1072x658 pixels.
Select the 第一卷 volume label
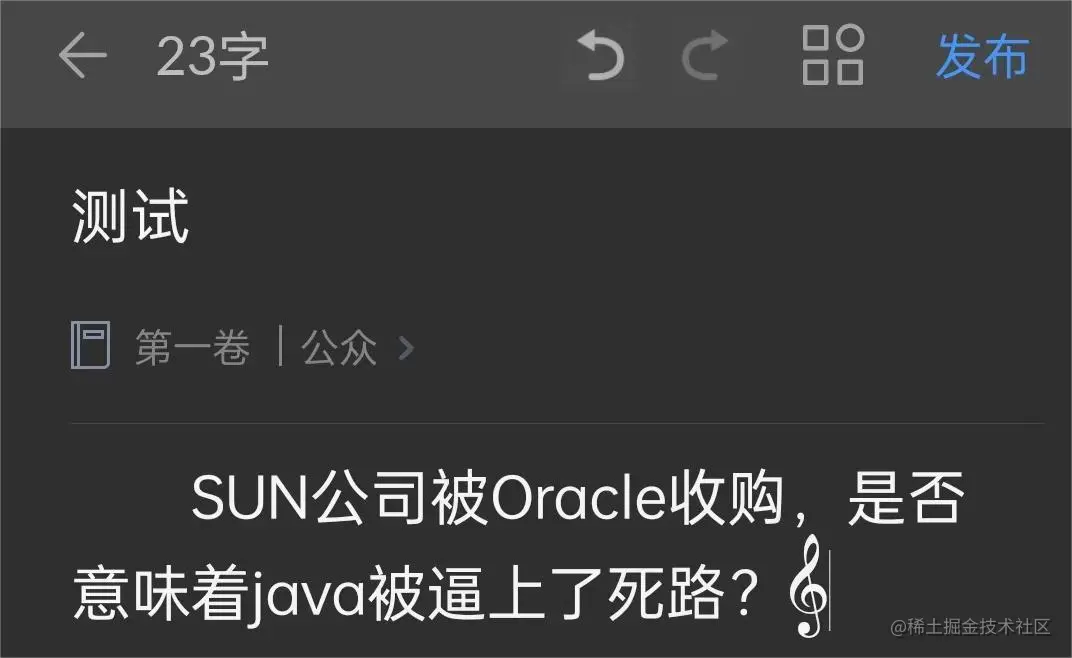coord(193,347)
